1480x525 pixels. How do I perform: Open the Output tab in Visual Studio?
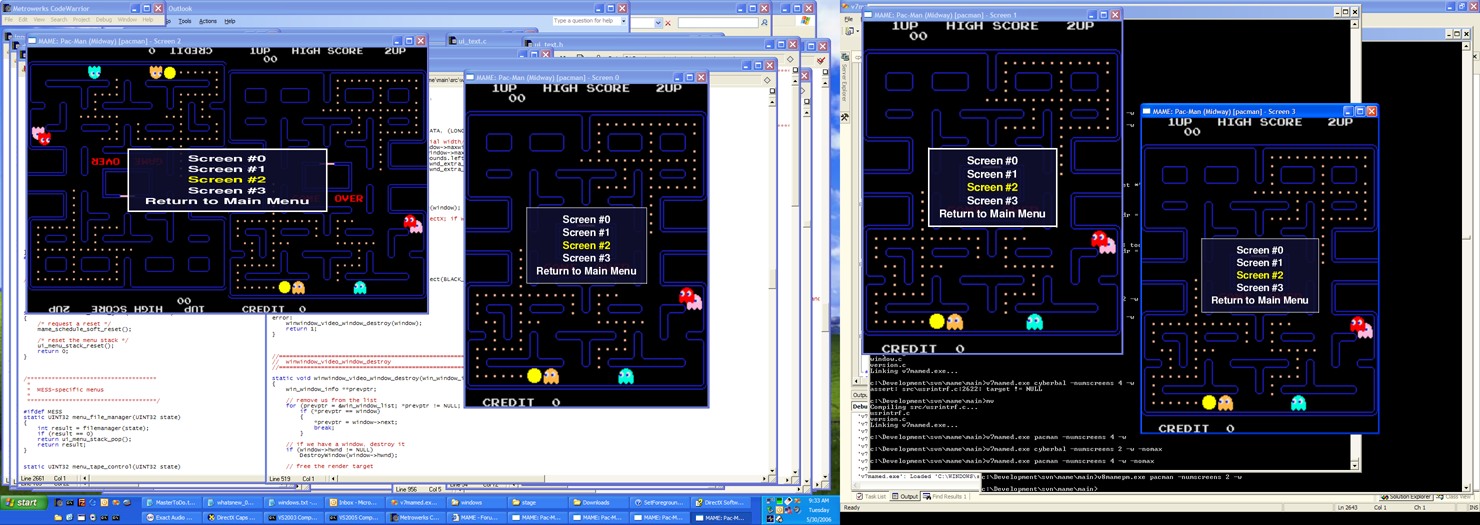[906, 496]
